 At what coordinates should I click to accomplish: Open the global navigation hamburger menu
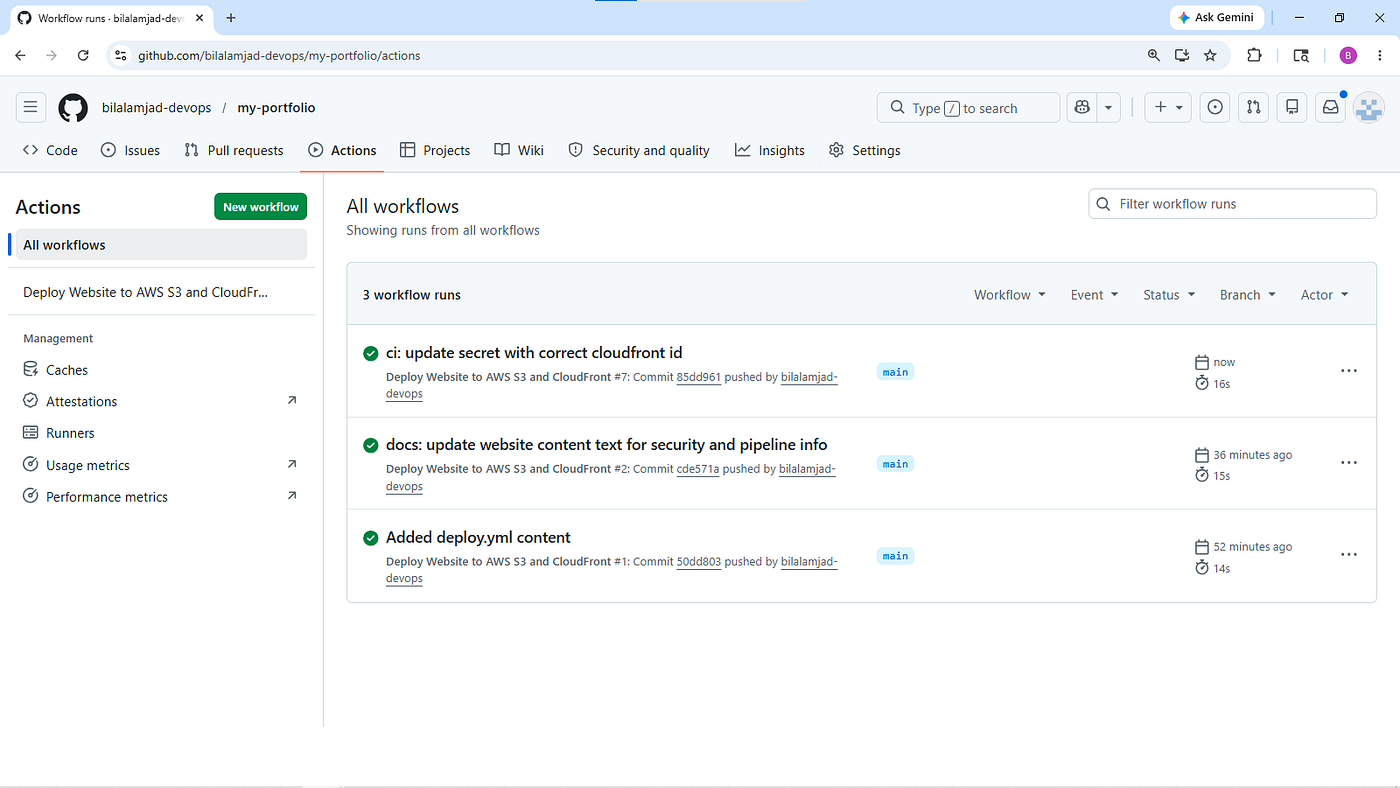click(30, 108)
